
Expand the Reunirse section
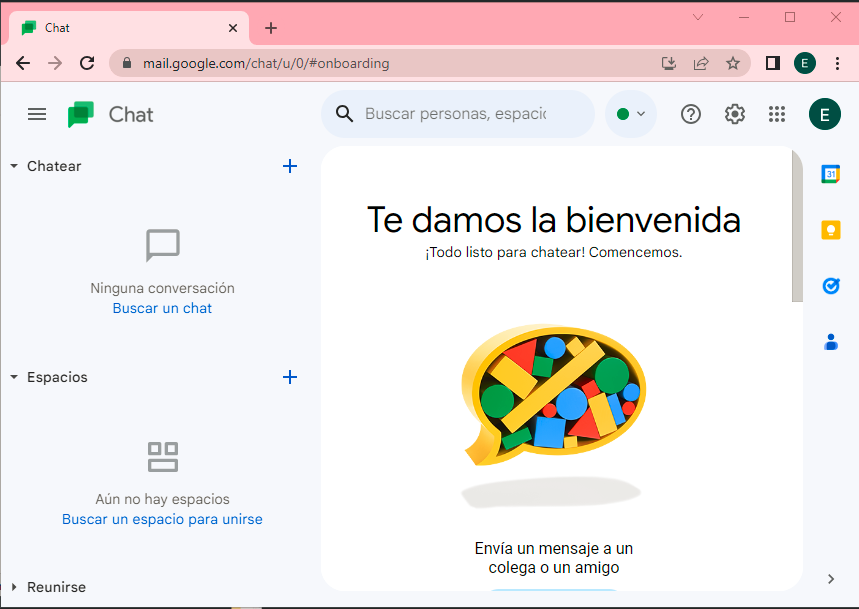click(14, 587)
